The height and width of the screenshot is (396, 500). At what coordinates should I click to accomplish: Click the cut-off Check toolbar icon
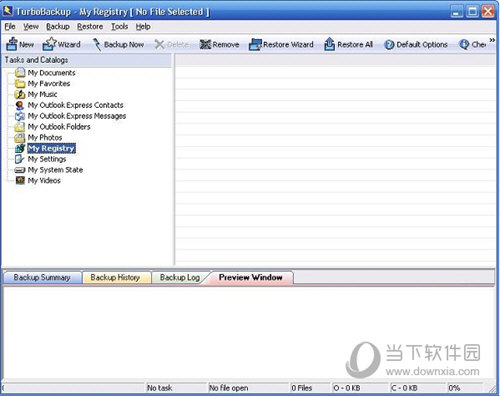tap(464, 44)
